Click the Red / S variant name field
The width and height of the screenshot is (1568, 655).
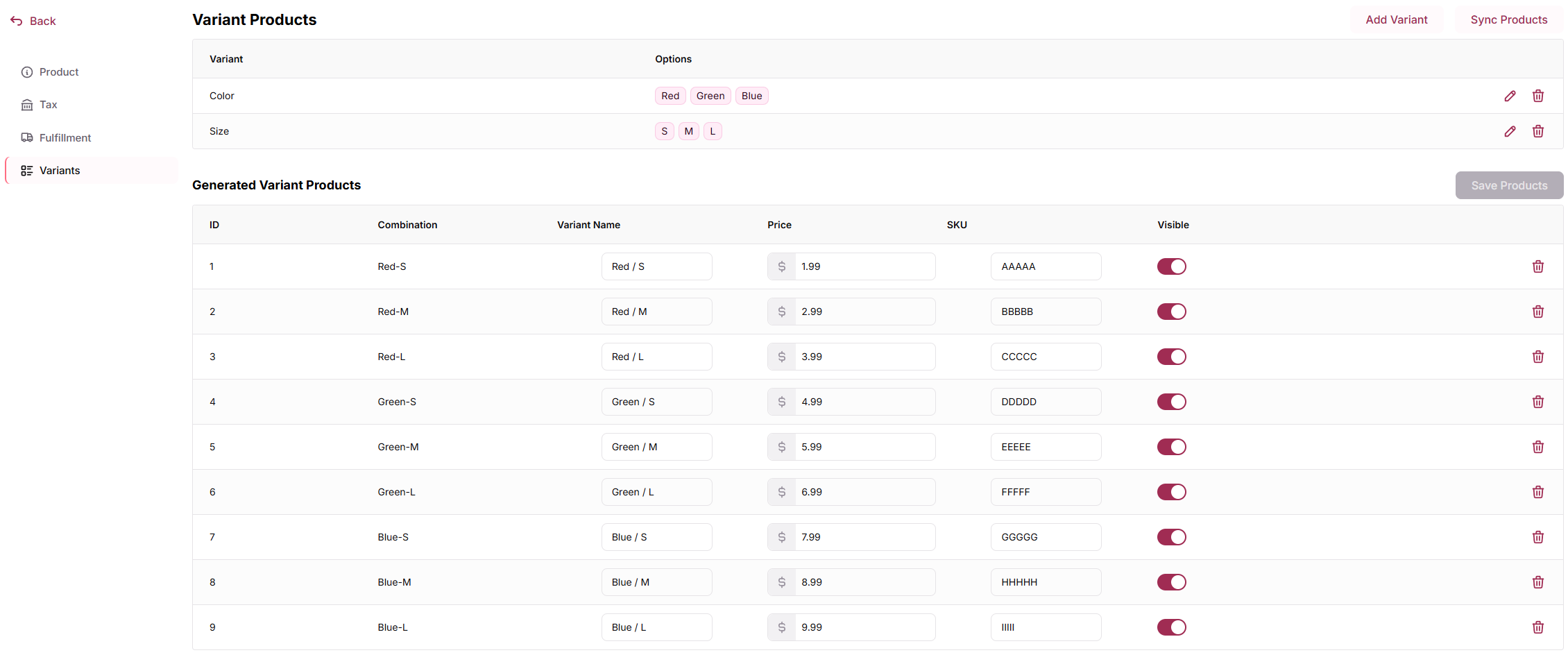point(656,266)
